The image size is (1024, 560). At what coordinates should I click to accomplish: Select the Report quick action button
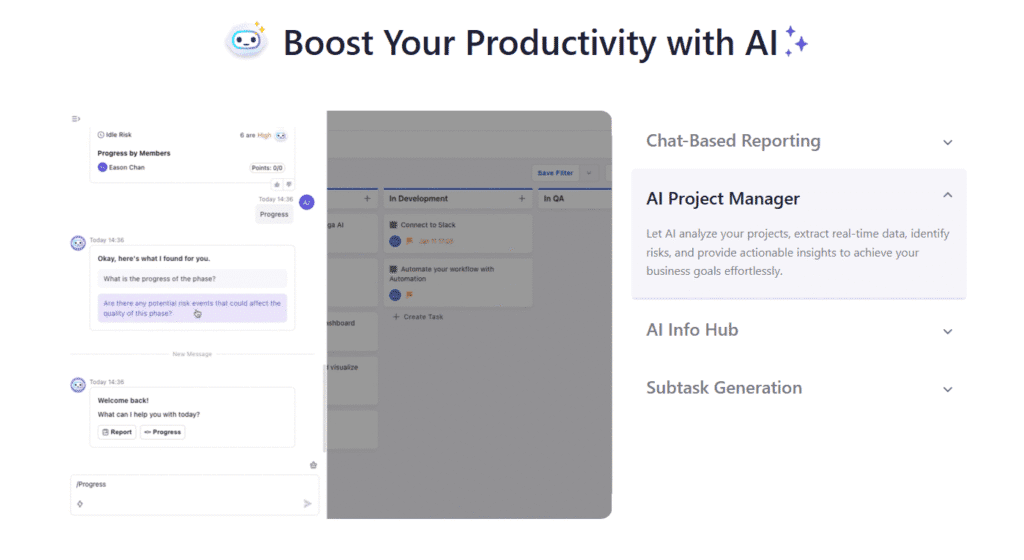point(117,432)
